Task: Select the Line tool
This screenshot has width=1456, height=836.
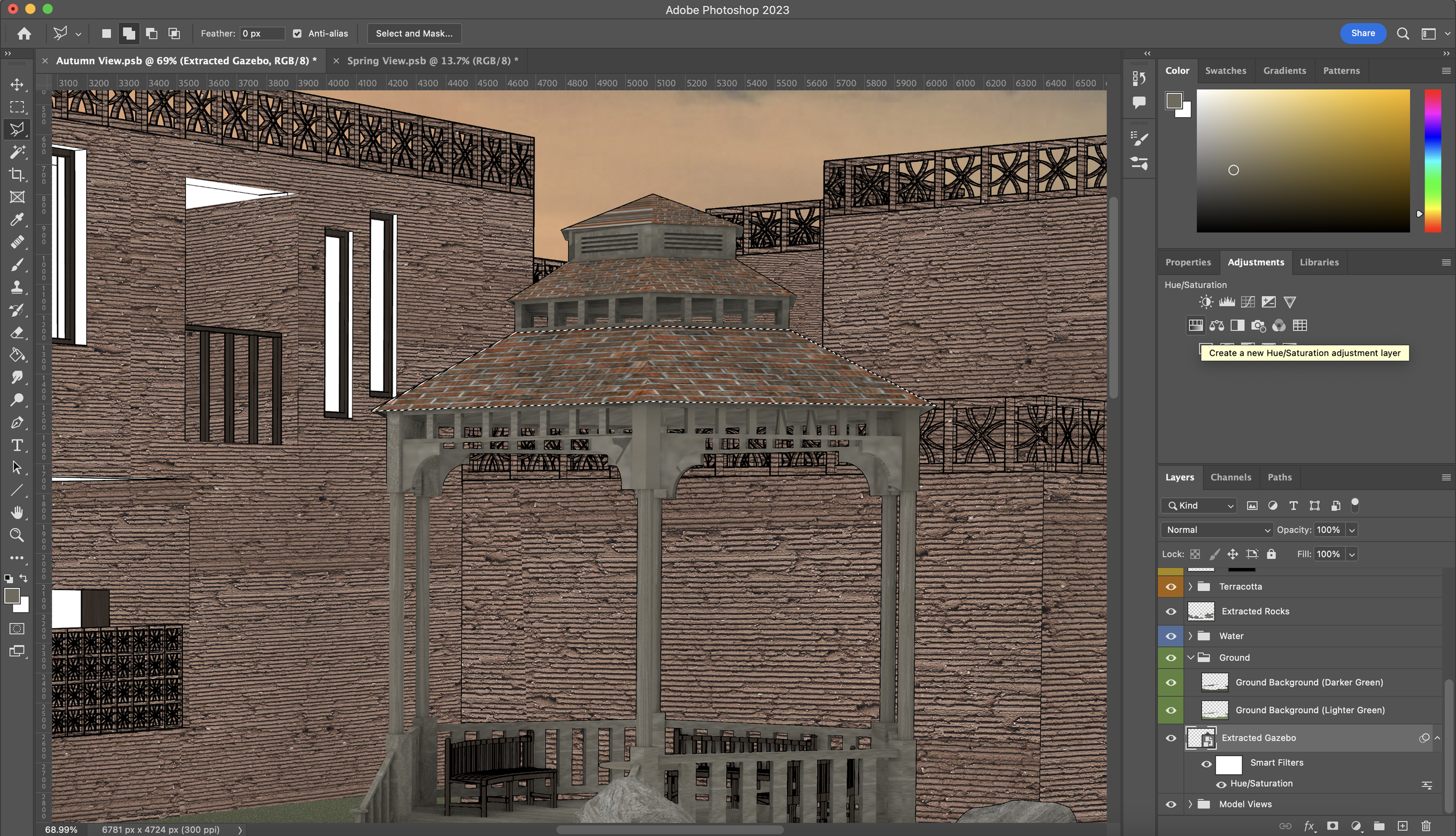Action: [x=17, y=491]
